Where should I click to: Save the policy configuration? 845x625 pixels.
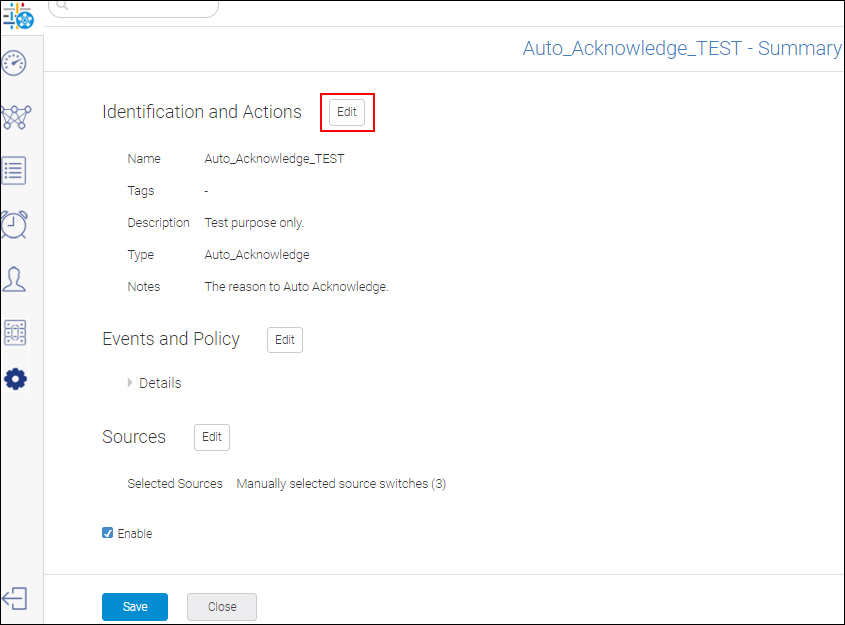pyautogui.click(x=135, y=607)
